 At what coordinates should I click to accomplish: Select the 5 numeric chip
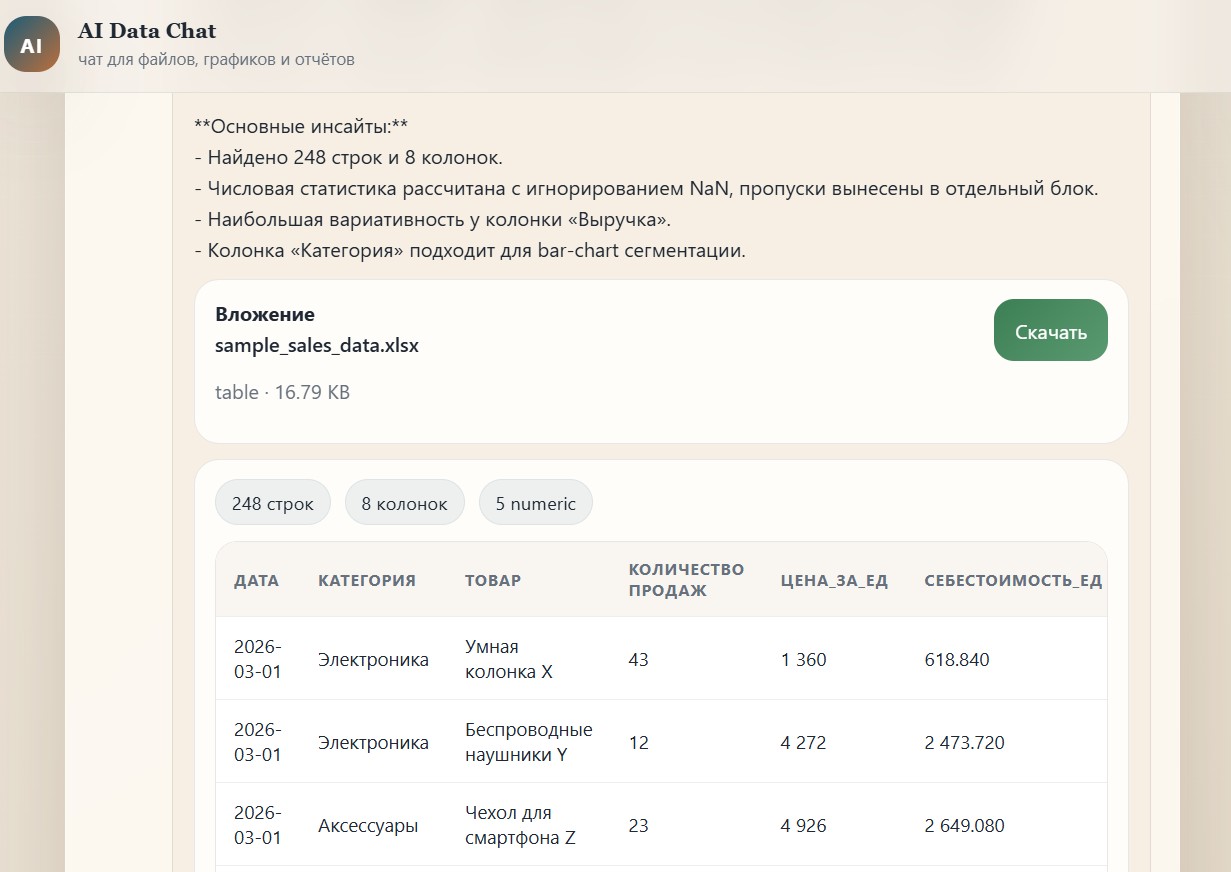coord(536,503)
